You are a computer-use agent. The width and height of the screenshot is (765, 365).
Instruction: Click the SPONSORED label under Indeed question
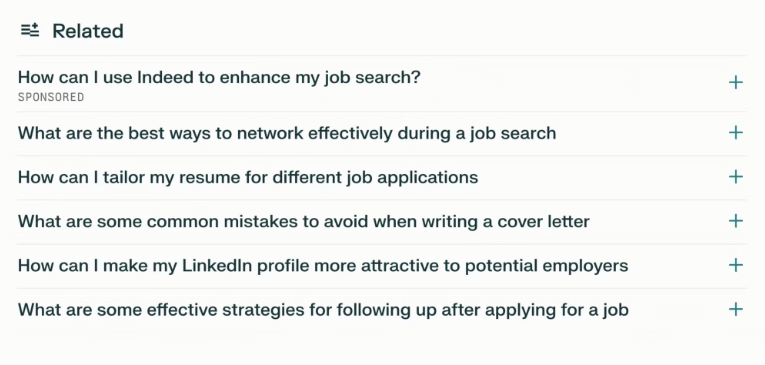point(51,97)
